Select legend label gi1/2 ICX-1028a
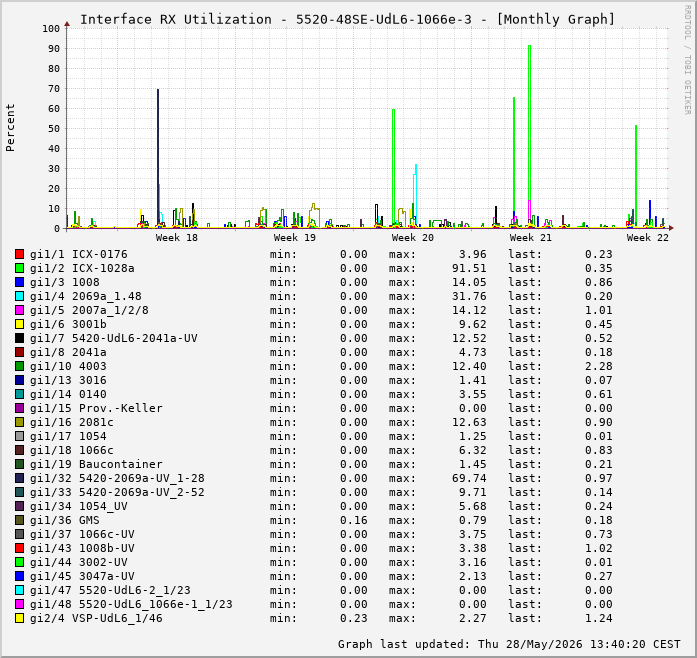697x658 pixels. pyautogui.click(x=82, y=268)
